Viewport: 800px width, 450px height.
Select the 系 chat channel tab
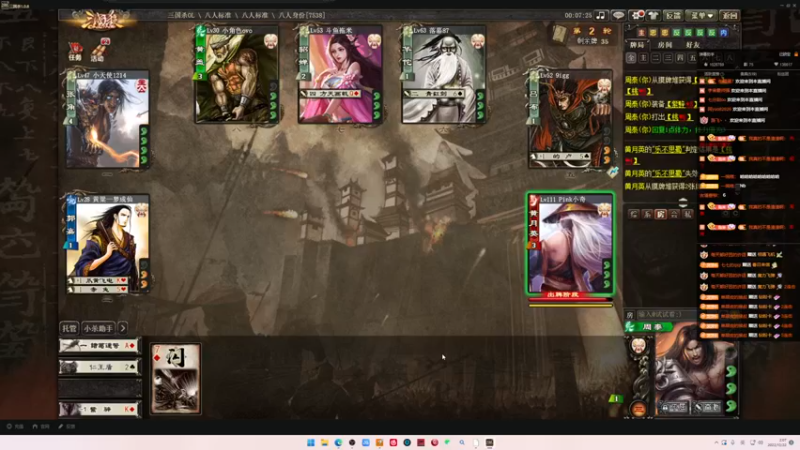pyautogui.click(x=647, y=214)
